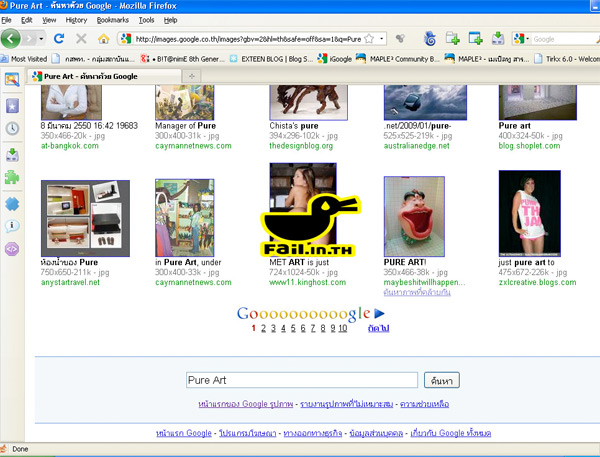Click the ค้นหา search button

[x=442, y=380]
